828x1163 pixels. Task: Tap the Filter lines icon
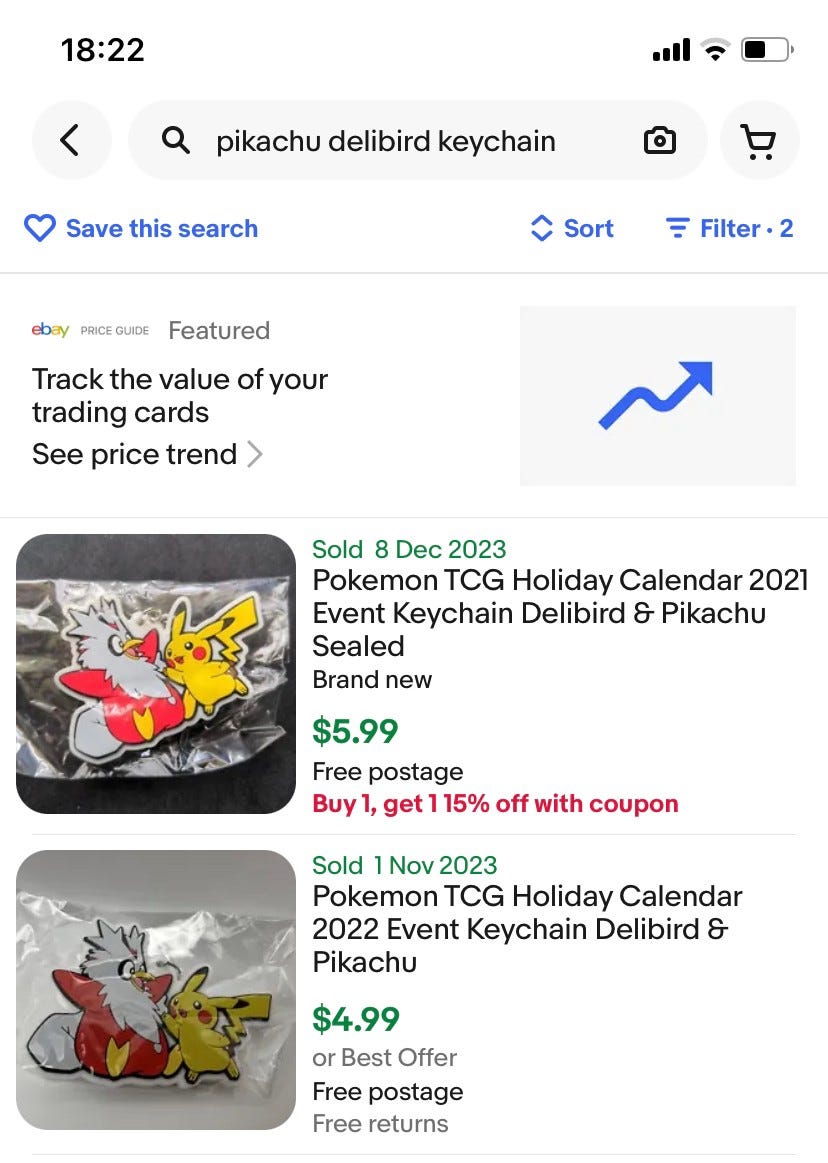point(678,229)
